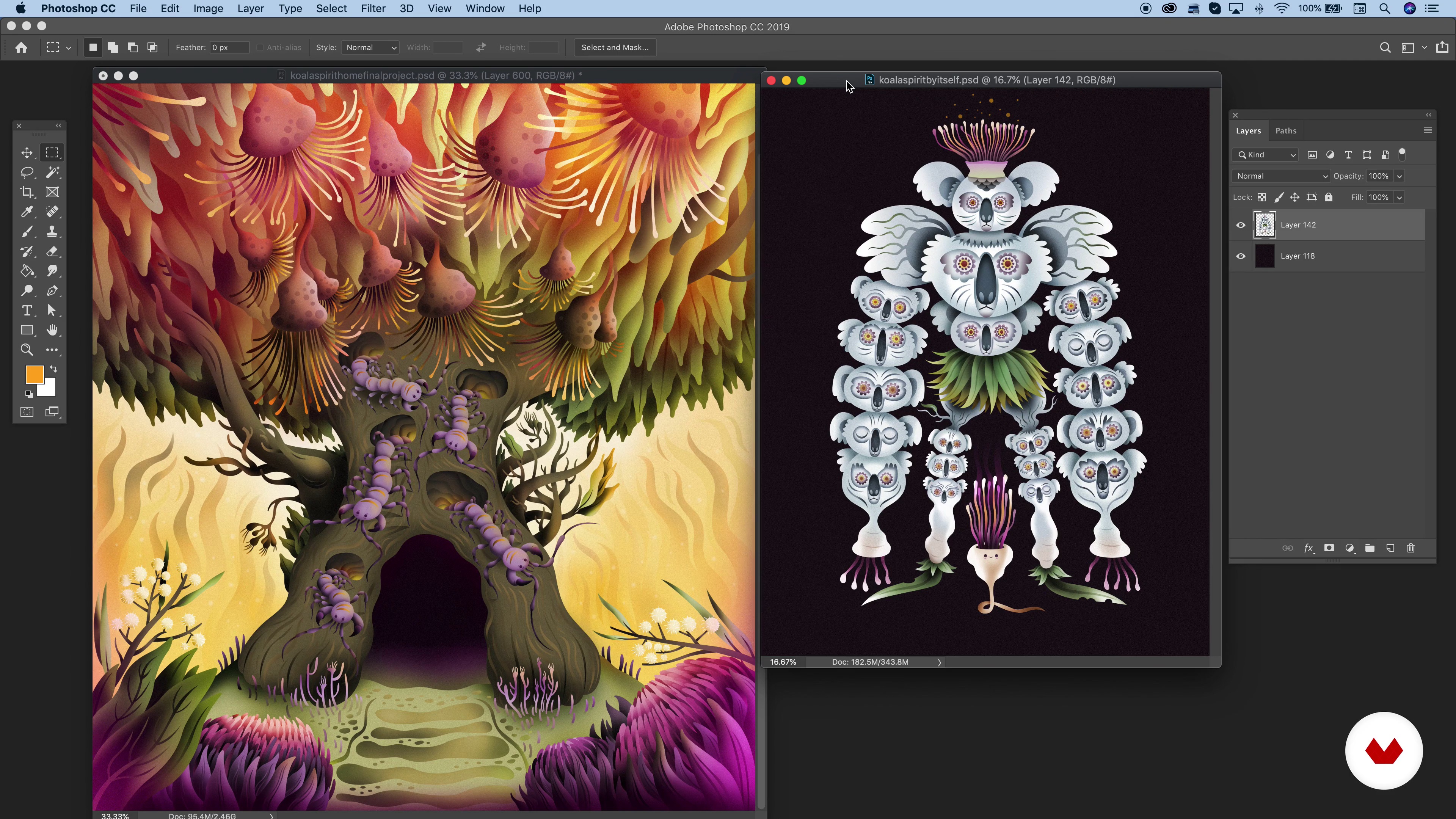Select the Brush tool
The height and width of the screenshot is (819, 1456).
(x=27, y=232)
